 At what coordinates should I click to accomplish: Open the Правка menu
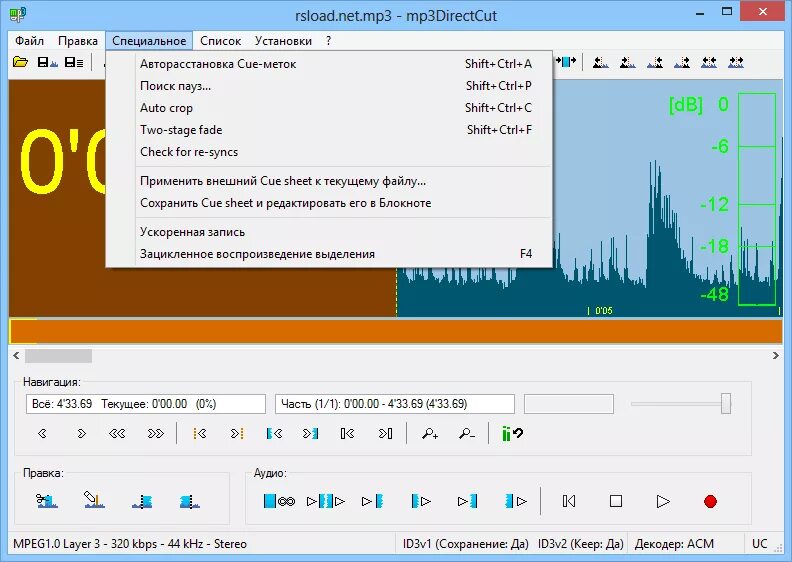point(78,41)
